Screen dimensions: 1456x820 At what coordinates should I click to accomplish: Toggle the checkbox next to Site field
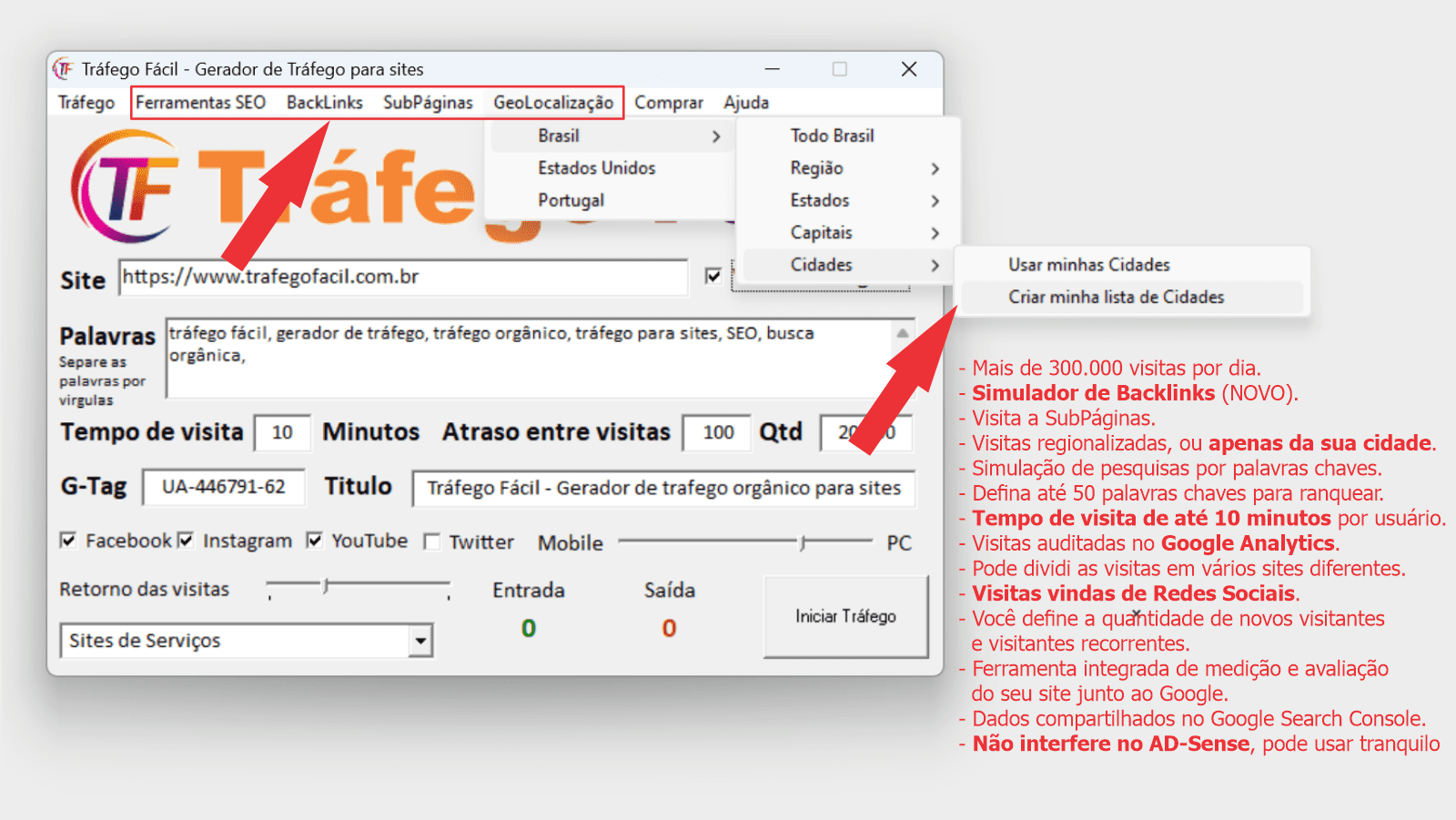coord(713,276)
